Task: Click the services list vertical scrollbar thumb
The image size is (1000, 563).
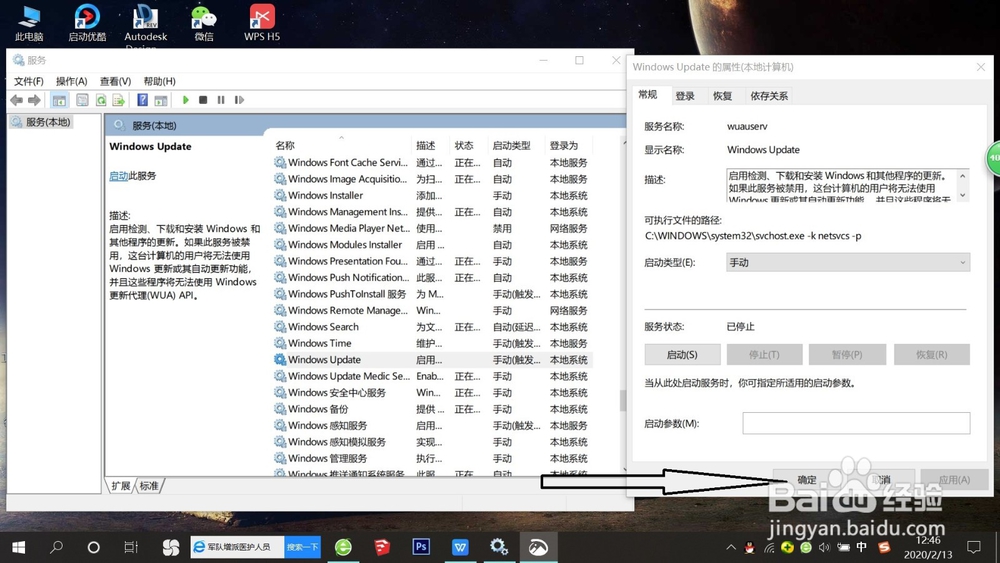Action: [x=622, y=400]
